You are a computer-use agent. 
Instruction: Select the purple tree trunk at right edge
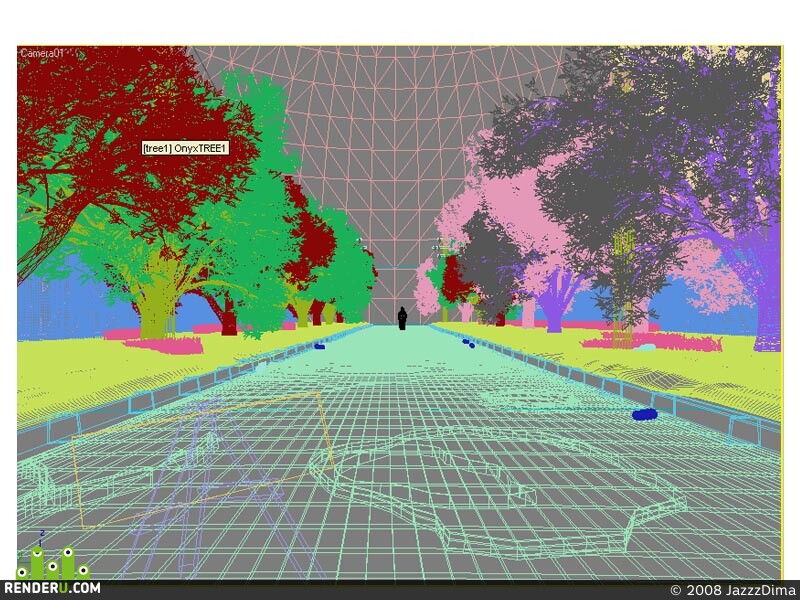pos(768,306)
